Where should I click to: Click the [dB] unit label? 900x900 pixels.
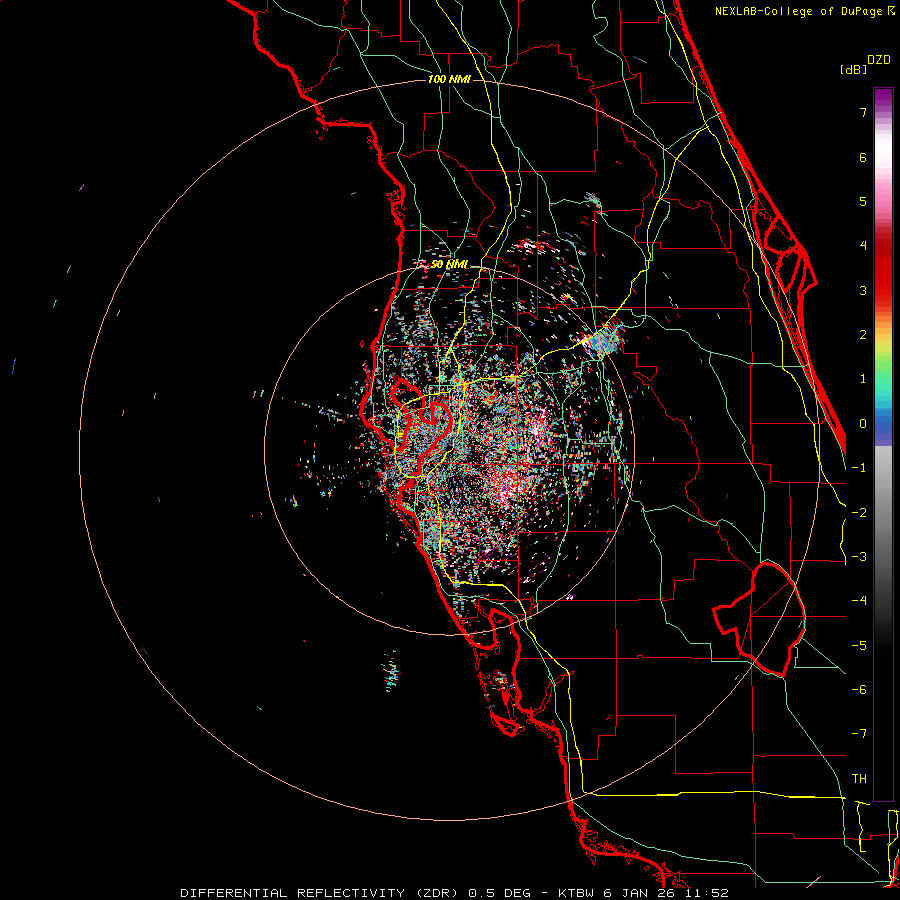(853, 69)
